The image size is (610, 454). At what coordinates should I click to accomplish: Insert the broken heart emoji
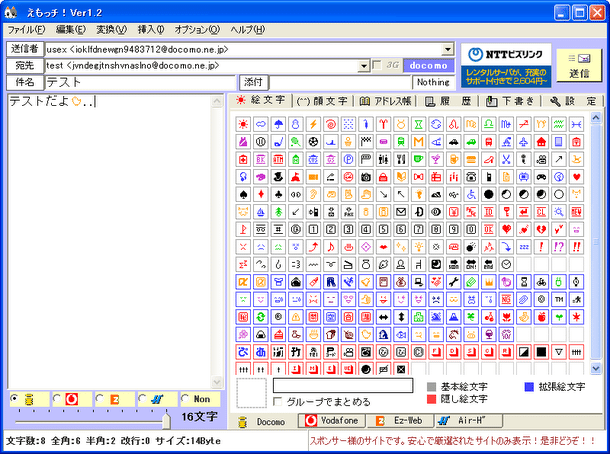(x=541, y=230)
